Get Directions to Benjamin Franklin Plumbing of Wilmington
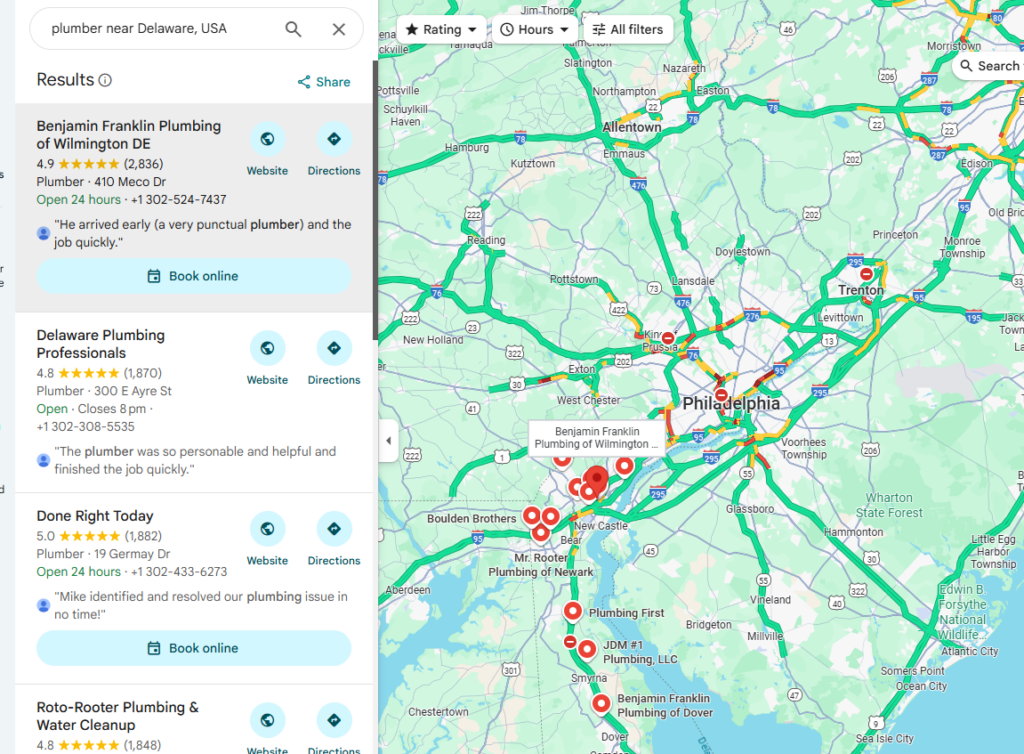 click(x=334, y=139)
